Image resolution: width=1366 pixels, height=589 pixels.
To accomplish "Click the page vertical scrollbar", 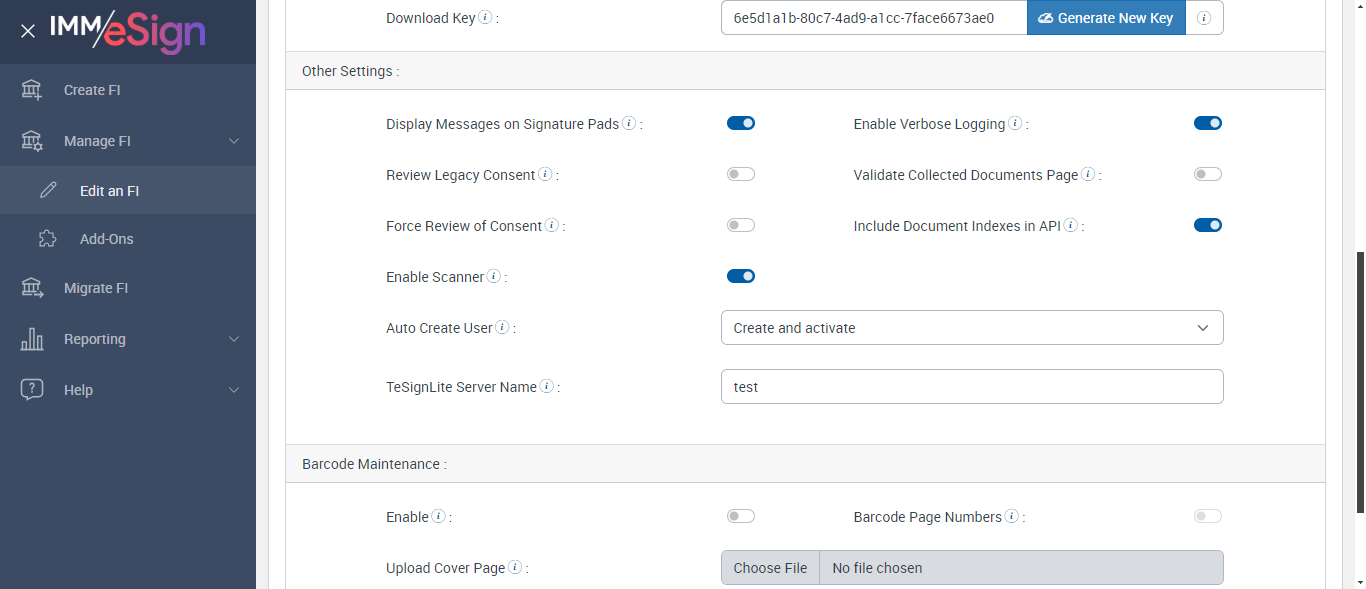I will [1357, 380].
